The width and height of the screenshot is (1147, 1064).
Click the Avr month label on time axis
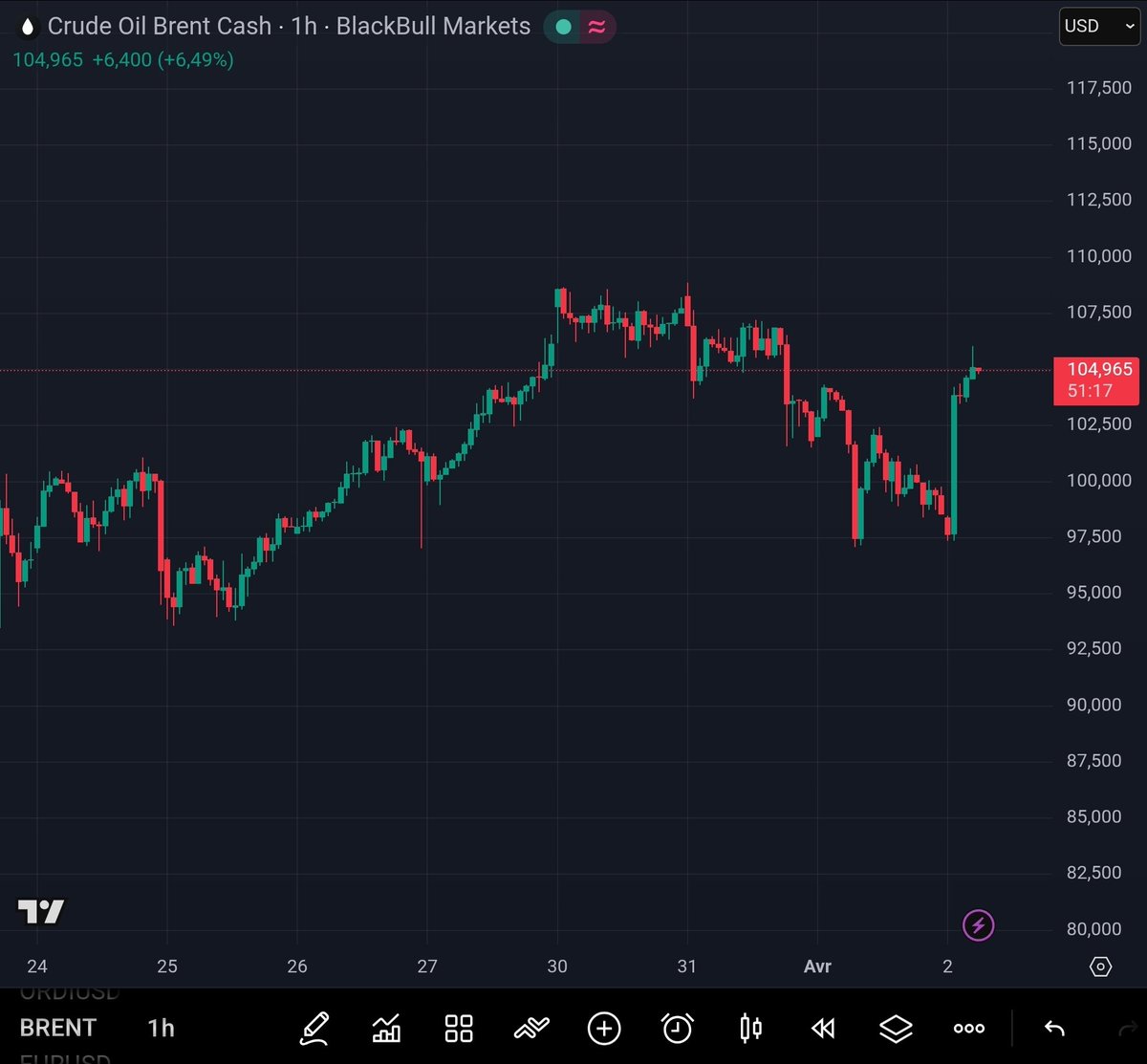click(x=817, y=966)
